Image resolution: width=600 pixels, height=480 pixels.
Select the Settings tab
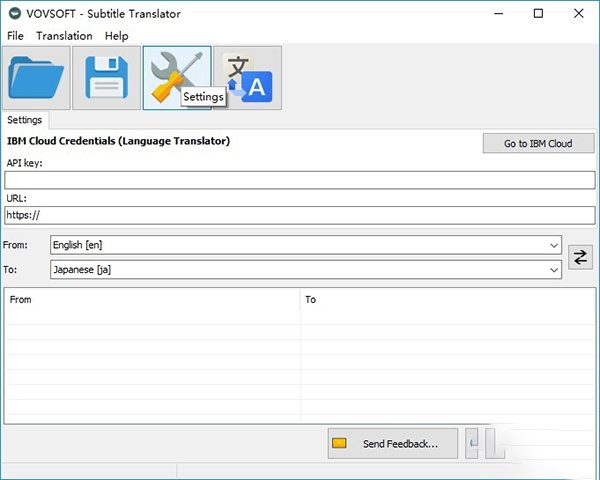tap(25, 120)
